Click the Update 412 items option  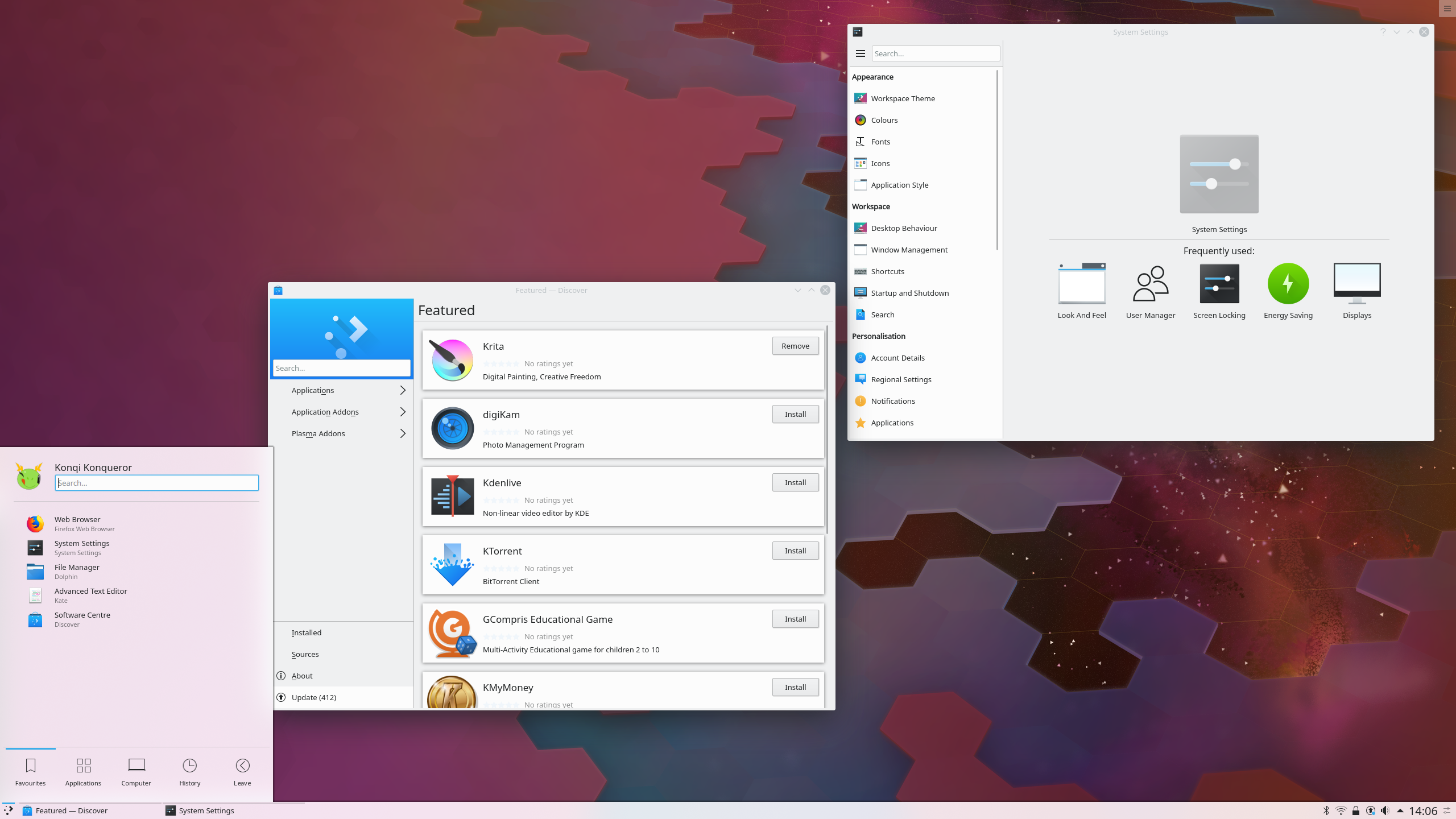pos(314,697)
